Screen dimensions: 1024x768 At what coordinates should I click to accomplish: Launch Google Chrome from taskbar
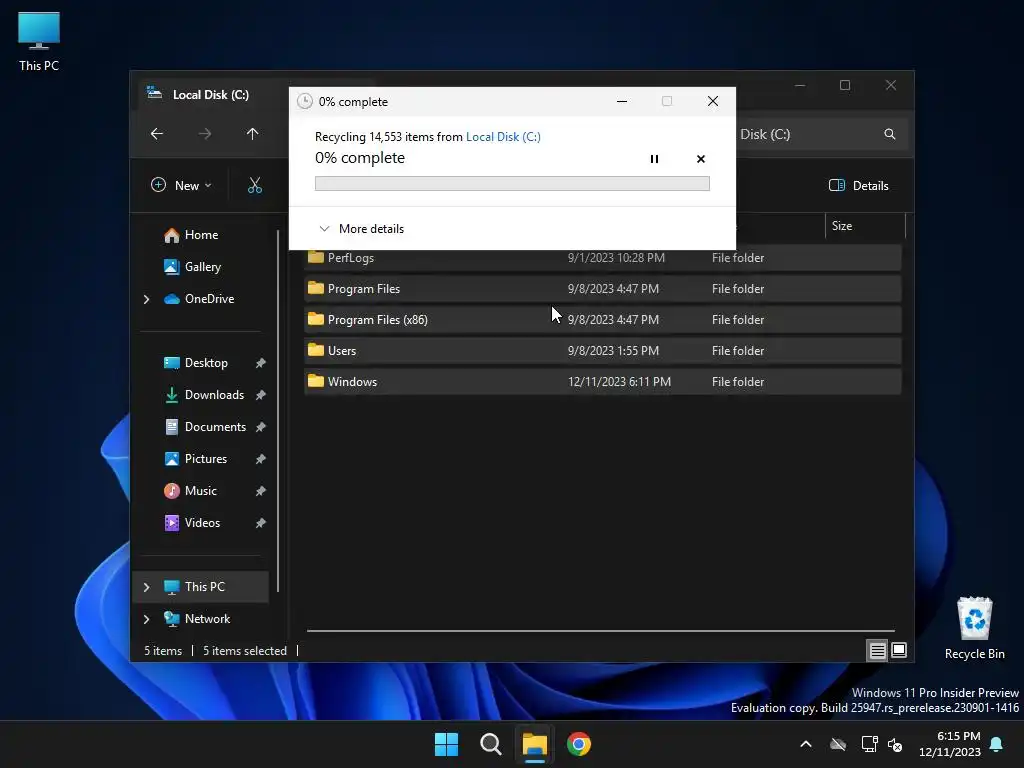[x=579, y=744]
